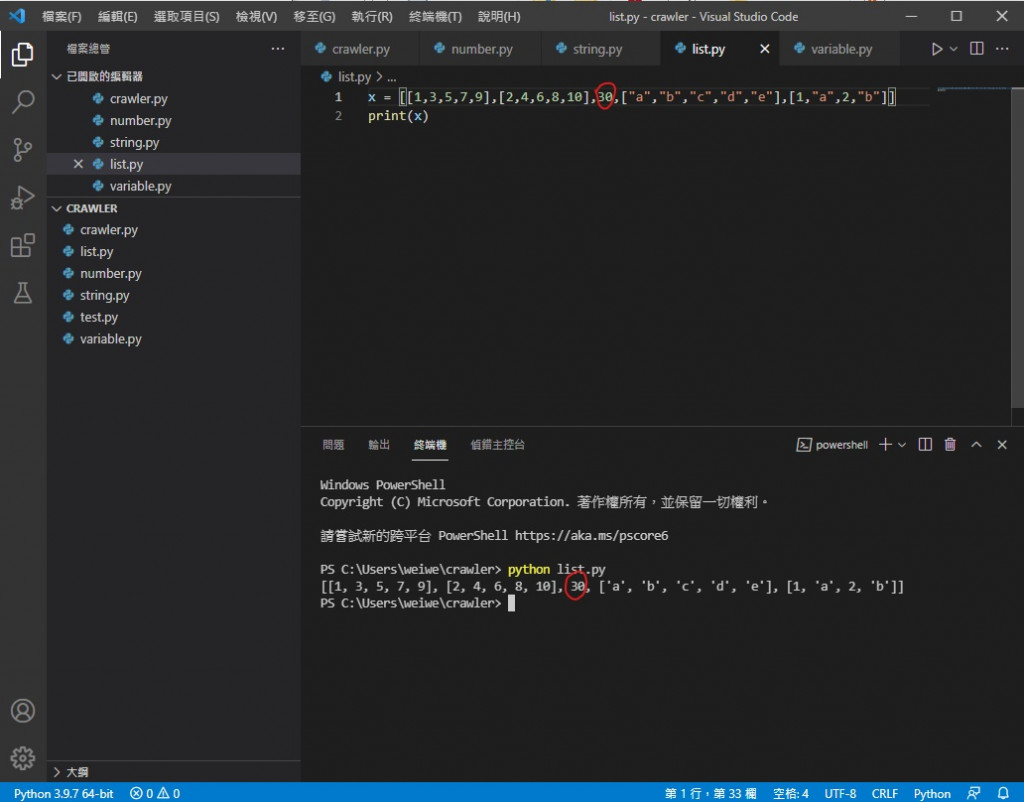Open the Search view in activity bar

(x=22, y=102)
